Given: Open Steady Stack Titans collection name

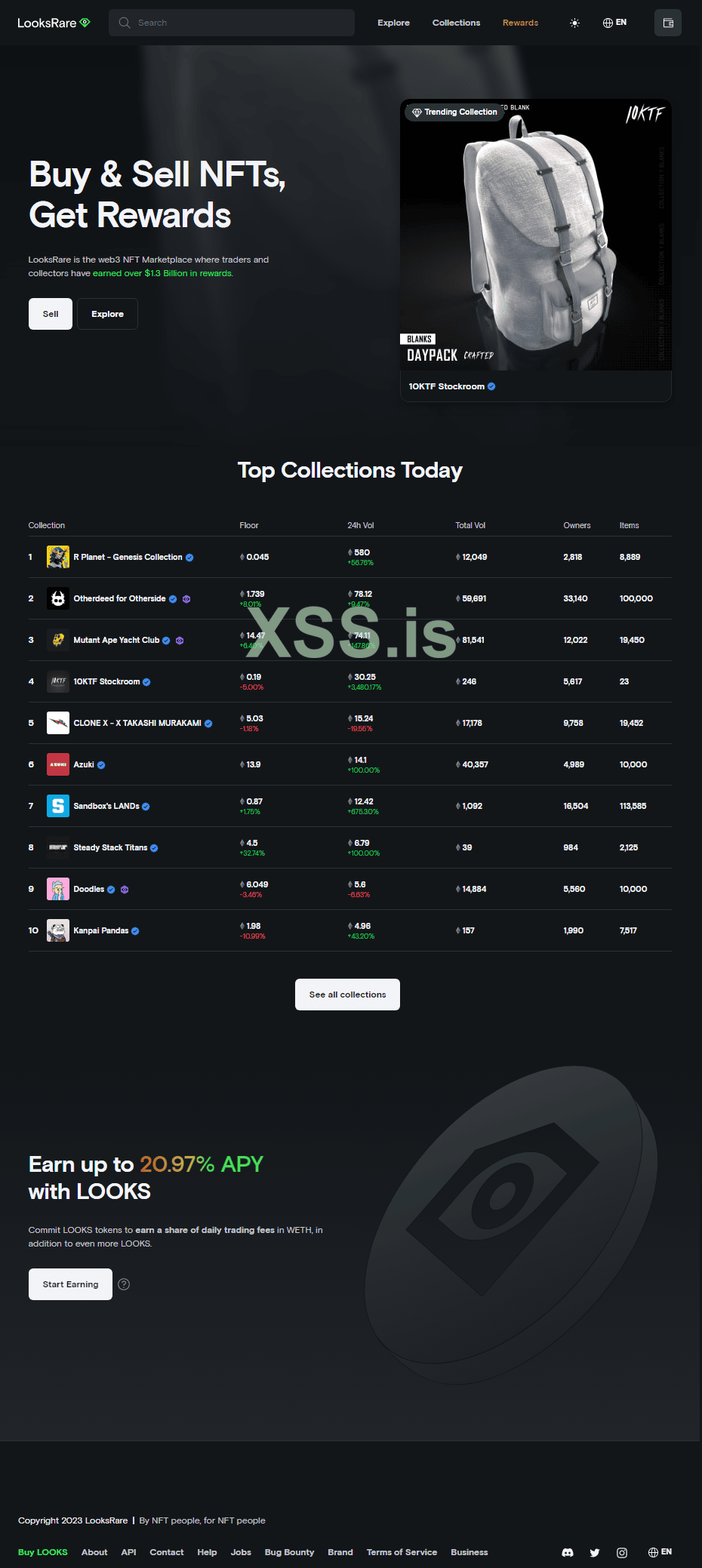Looking at the screenshot, I should pyautogui.click(x=110, y=847).
